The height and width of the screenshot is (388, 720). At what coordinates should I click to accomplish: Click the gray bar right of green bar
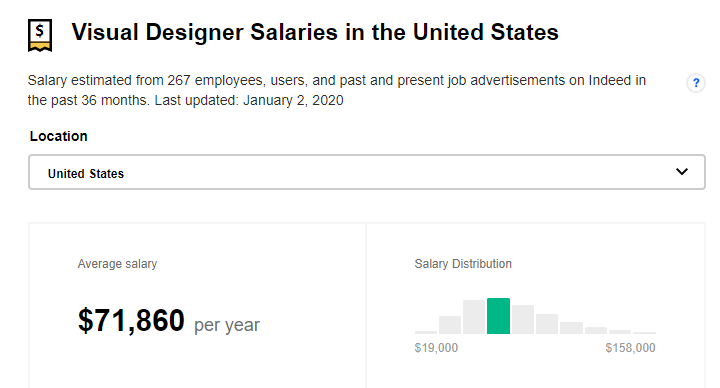coord(523,319)
